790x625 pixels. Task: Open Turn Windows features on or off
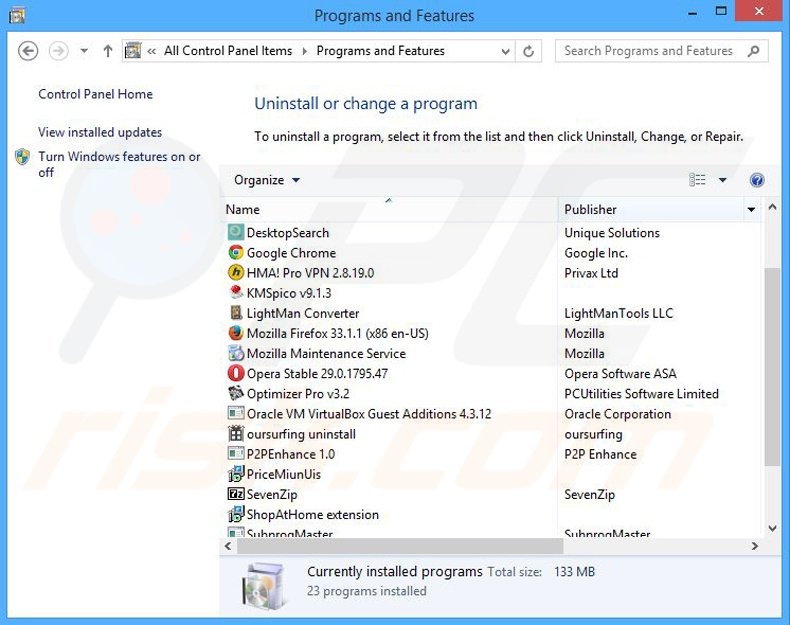(119, 164)
